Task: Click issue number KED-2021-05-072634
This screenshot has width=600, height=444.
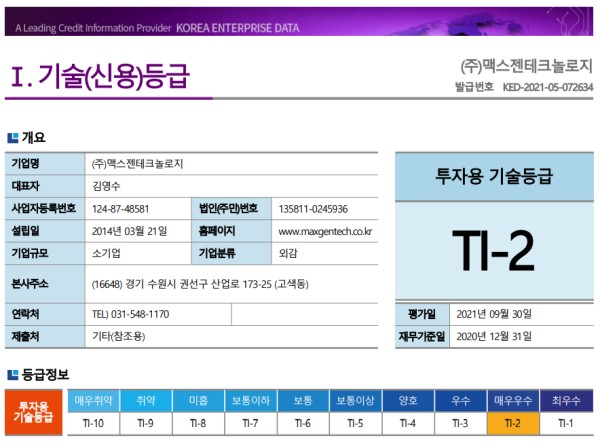Action: (x=548, y=87)
